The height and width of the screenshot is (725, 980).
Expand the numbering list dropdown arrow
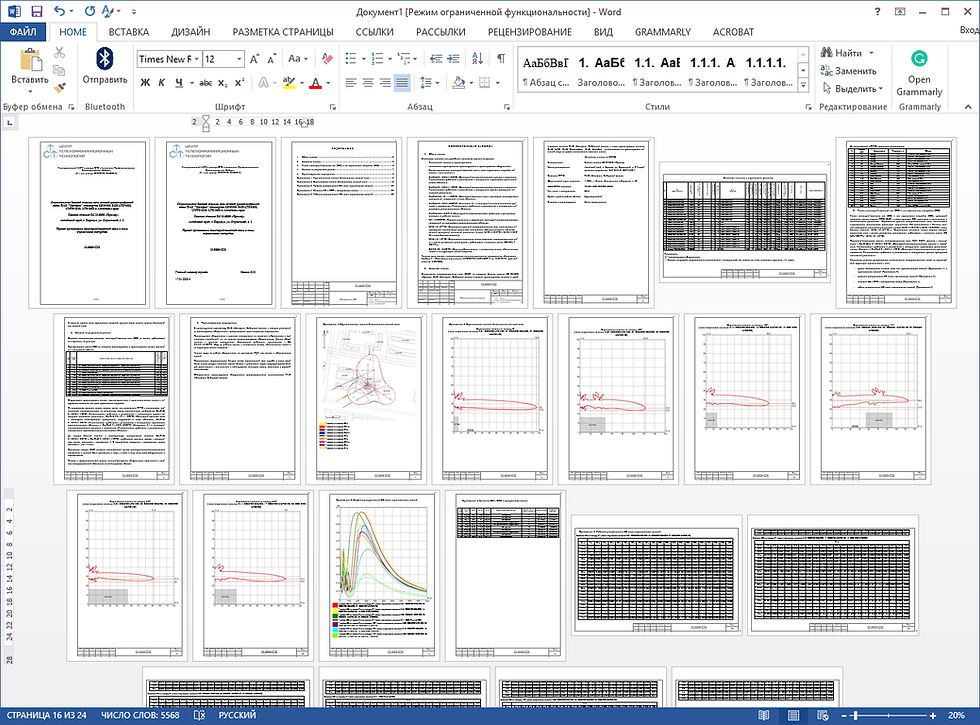point(389,59)
